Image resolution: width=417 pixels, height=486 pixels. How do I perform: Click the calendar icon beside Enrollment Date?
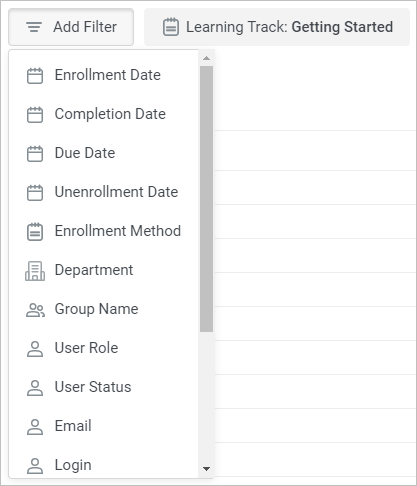pyautogui.click(x=35, y=75)
